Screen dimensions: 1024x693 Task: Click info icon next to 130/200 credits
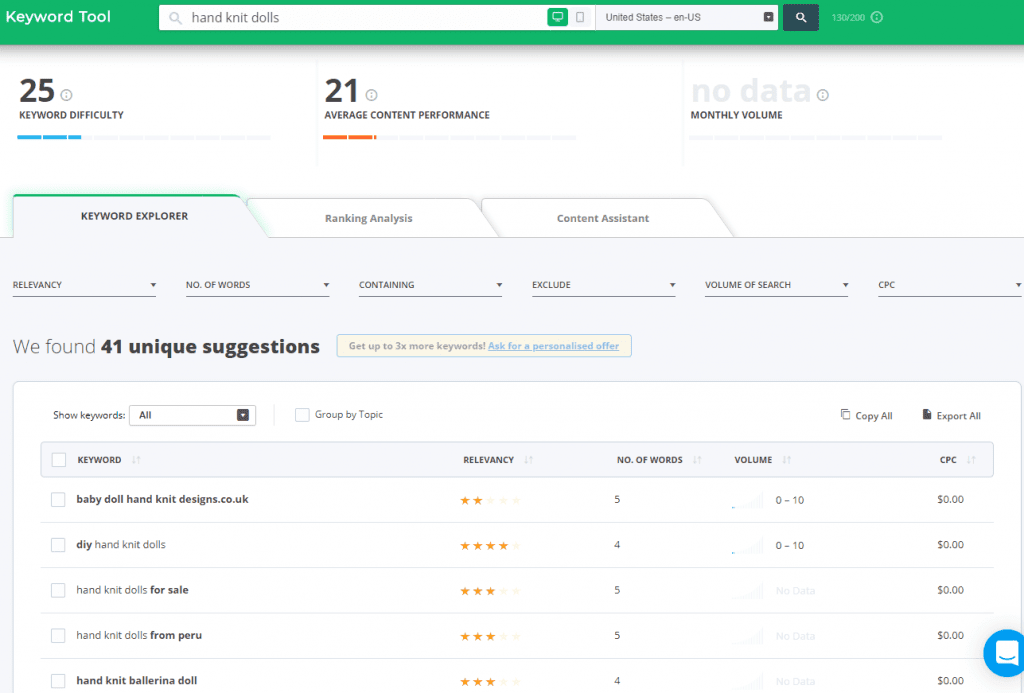[877, 18]
